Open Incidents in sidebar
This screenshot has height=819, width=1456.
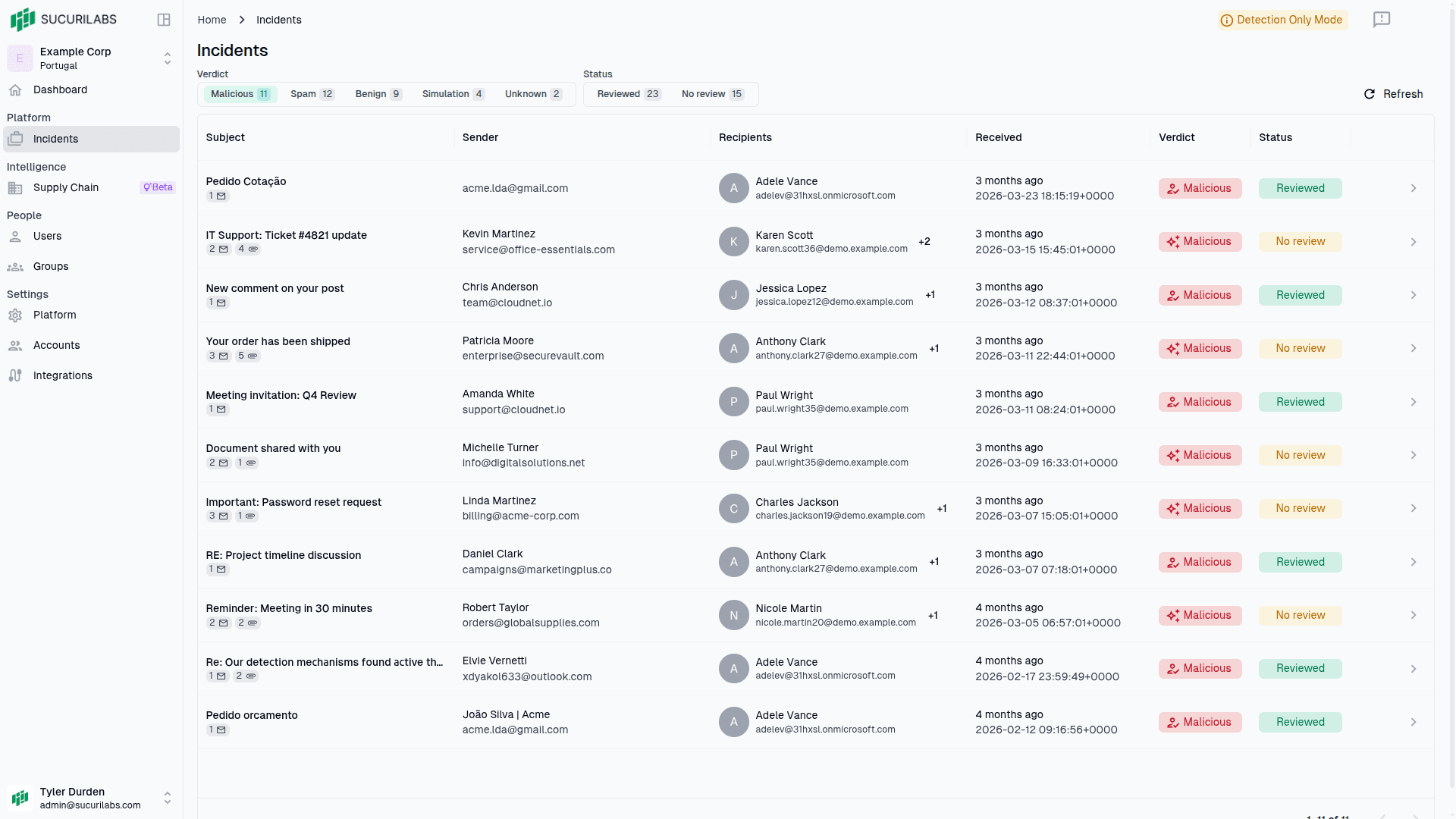(91, 139)
